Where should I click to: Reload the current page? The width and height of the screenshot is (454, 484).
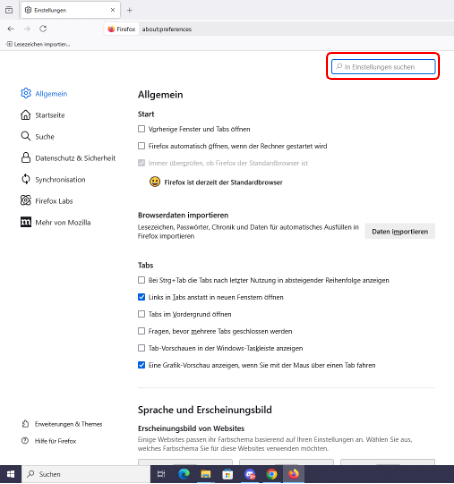click(x=43, y=29)
